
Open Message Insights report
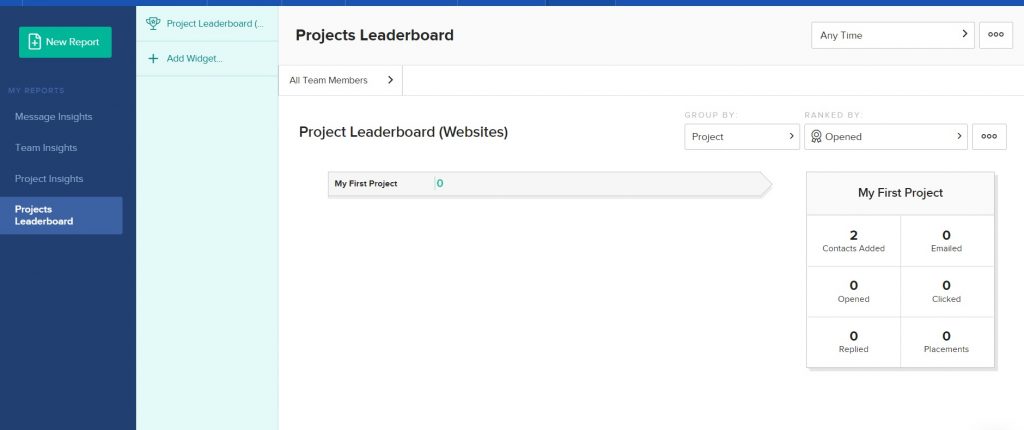point(54,117)
